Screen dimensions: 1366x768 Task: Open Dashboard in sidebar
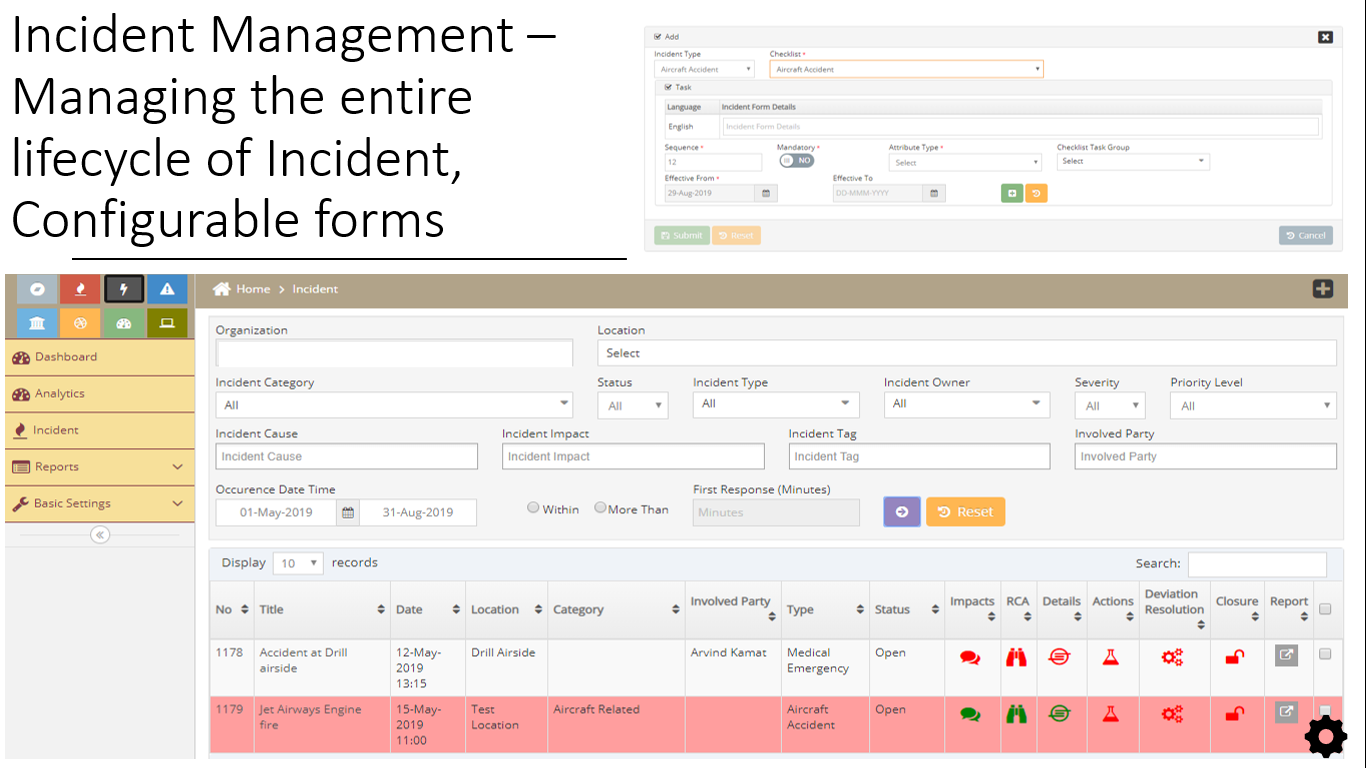[x=100, y=357]
